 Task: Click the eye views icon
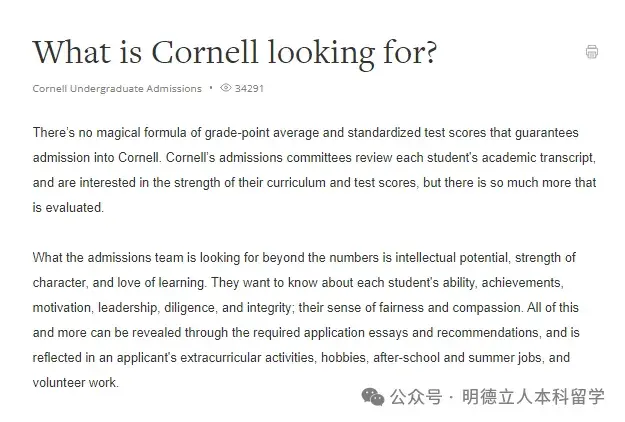point(225,88)
